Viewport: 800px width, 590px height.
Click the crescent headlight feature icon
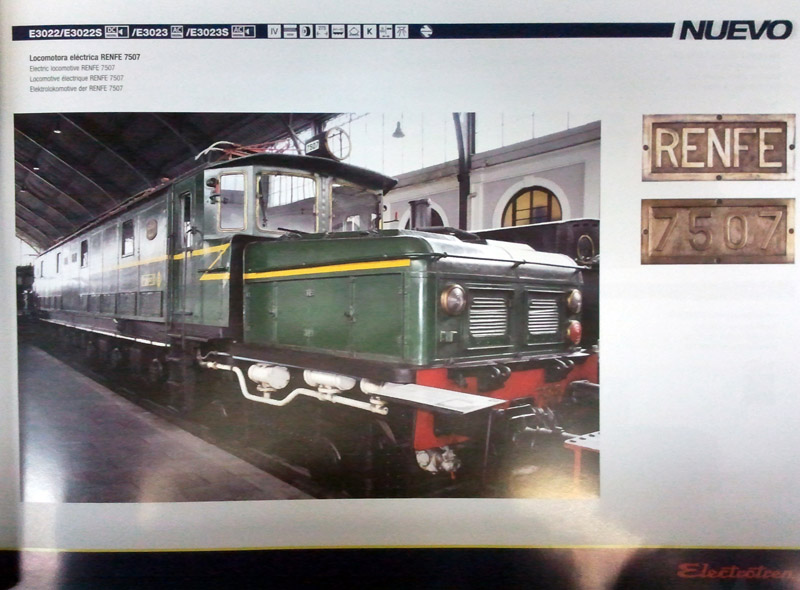point(306,32)
